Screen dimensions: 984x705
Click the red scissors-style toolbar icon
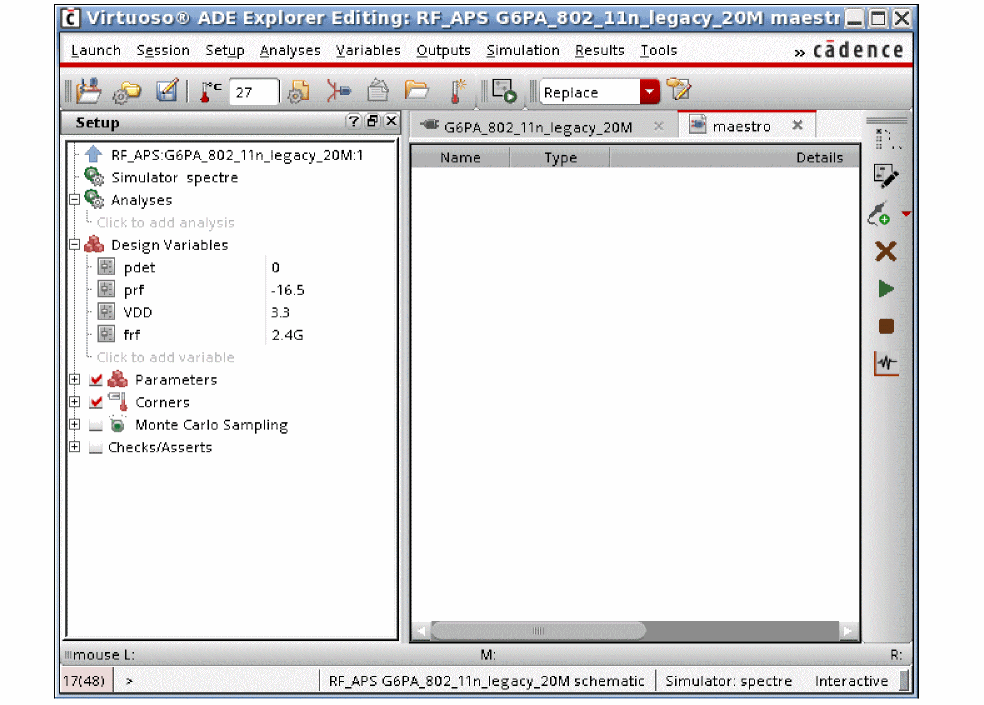pos(338,92)
